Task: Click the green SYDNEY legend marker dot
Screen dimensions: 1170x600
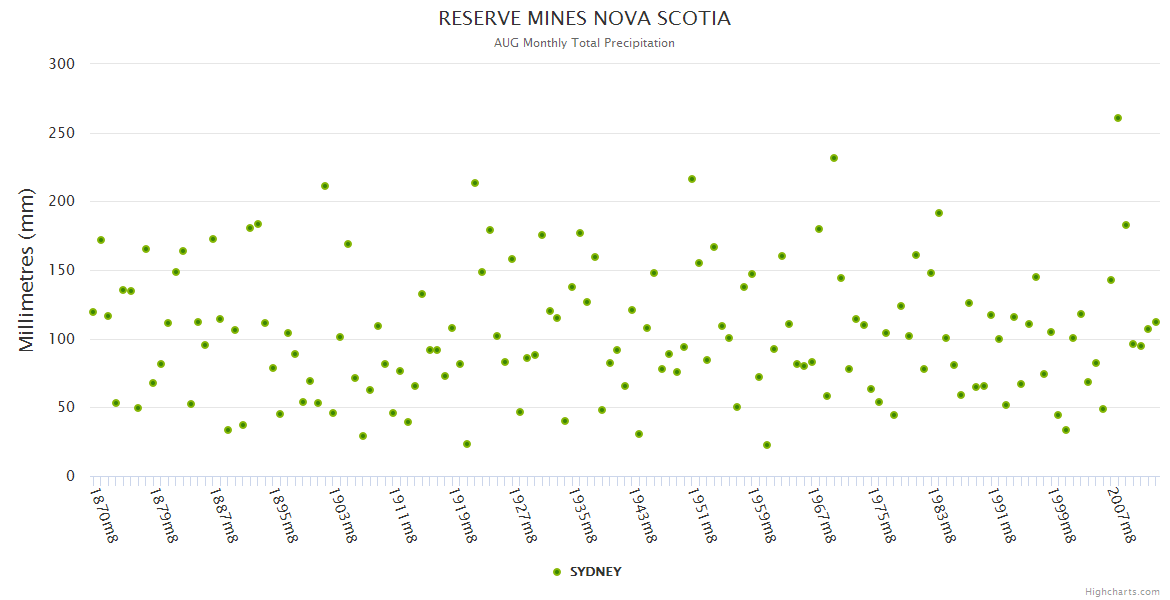Action: pyautogui.click(x=557, y=572)
